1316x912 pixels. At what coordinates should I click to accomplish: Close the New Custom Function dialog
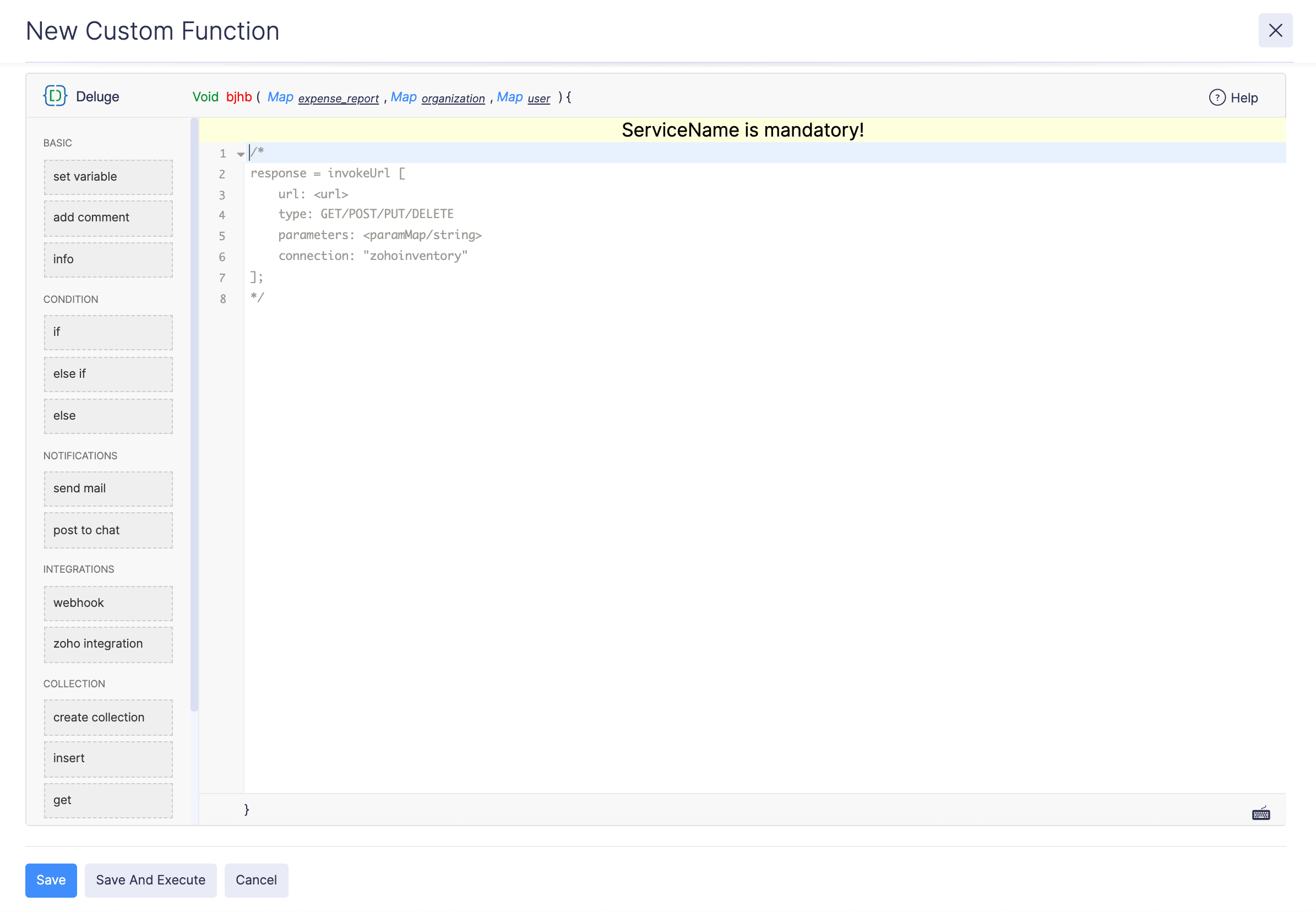coord(1275,30)
